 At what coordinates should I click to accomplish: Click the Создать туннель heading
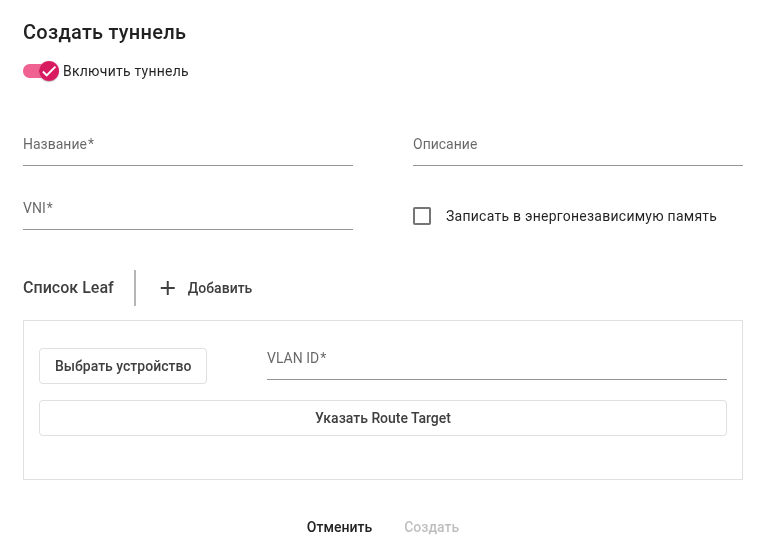point(105,32)
